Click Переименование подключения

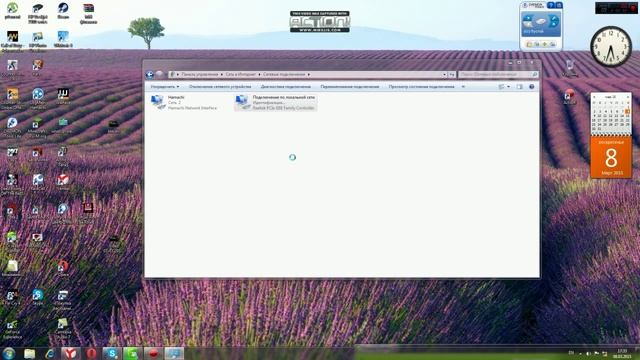[350, 87]
